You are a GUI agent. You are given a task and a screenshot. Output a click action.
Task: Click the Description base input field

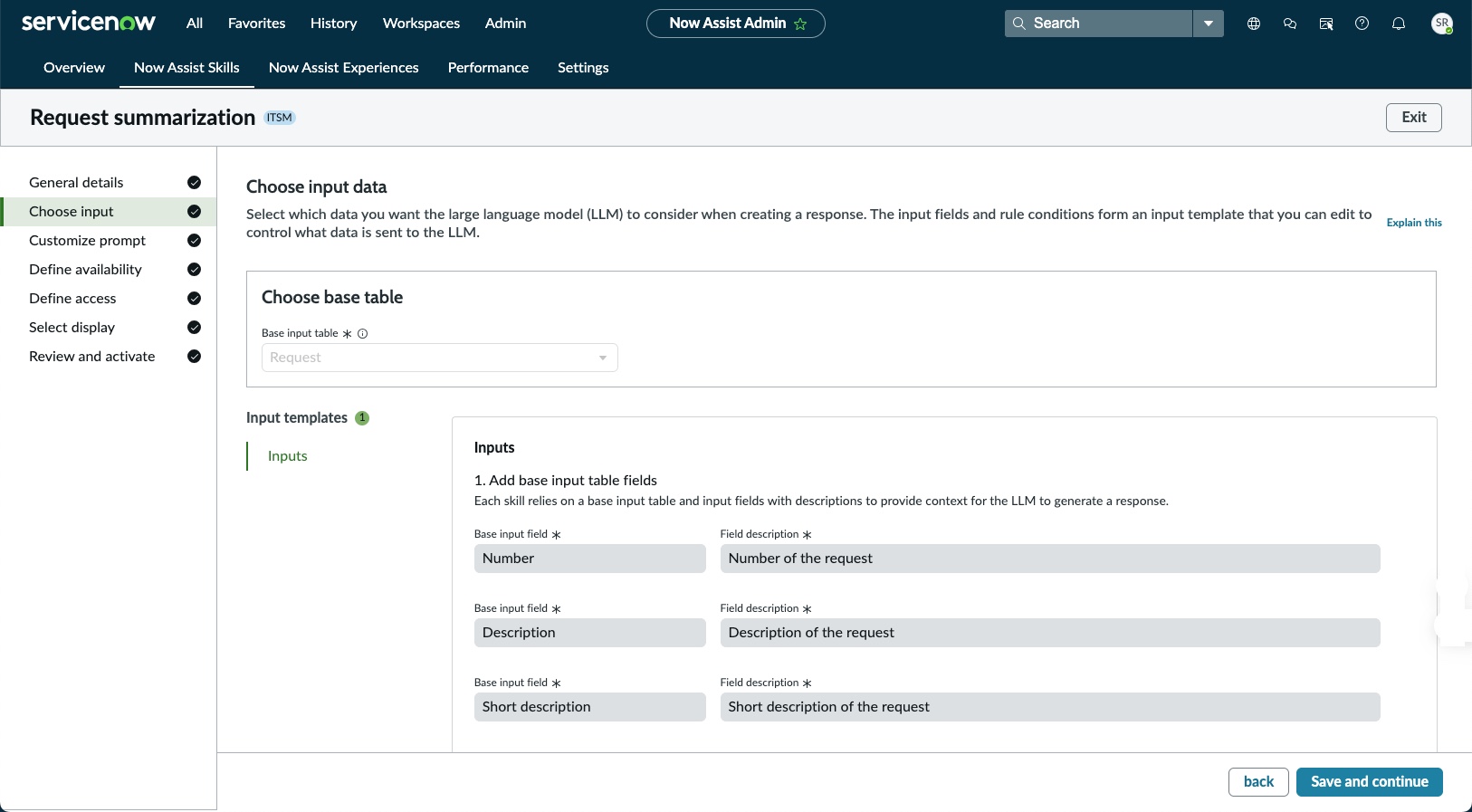click(x=590, y=633)
